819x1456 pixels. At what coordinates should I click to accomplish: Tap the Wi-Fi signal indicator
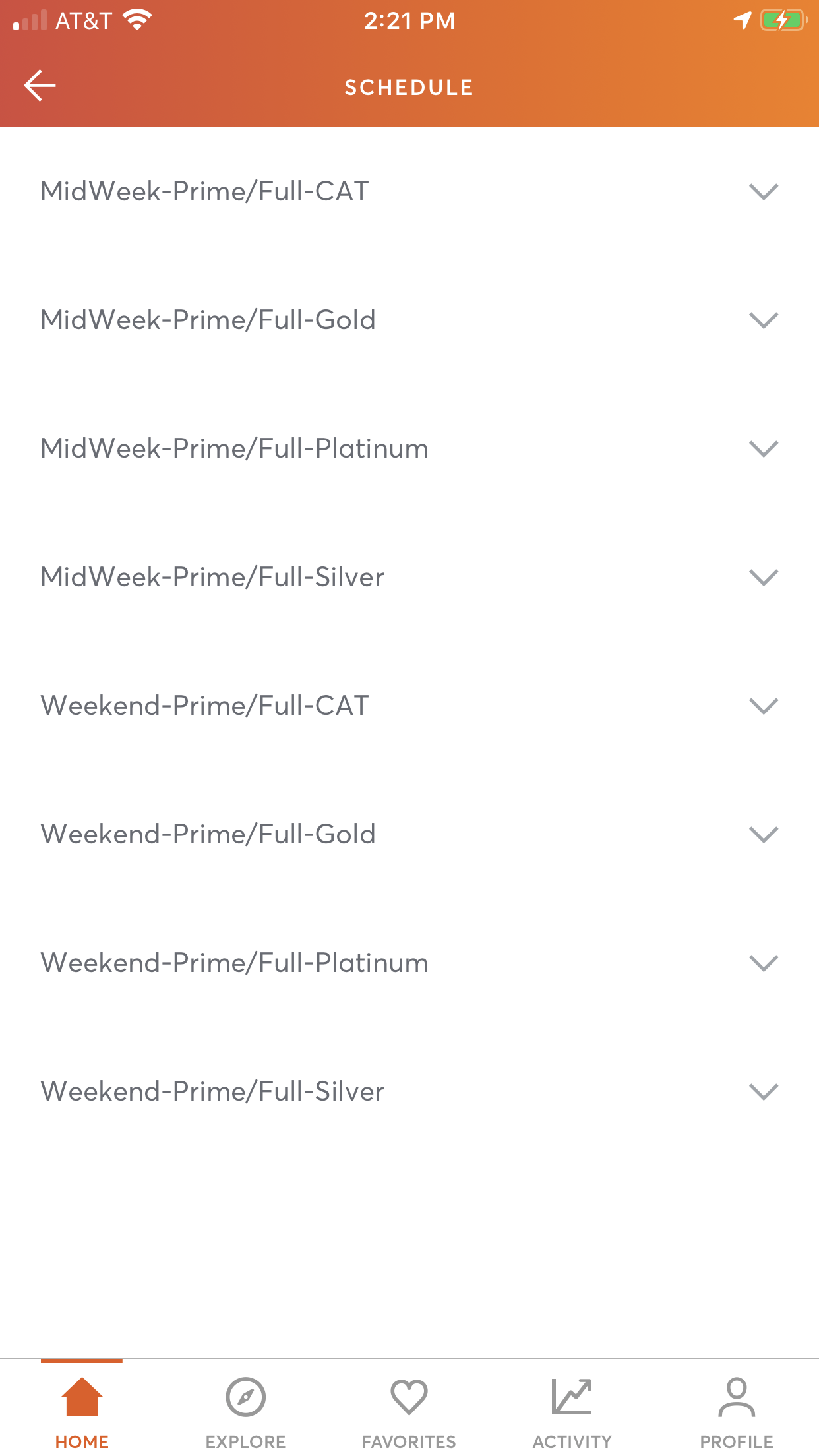pos(137,20)
